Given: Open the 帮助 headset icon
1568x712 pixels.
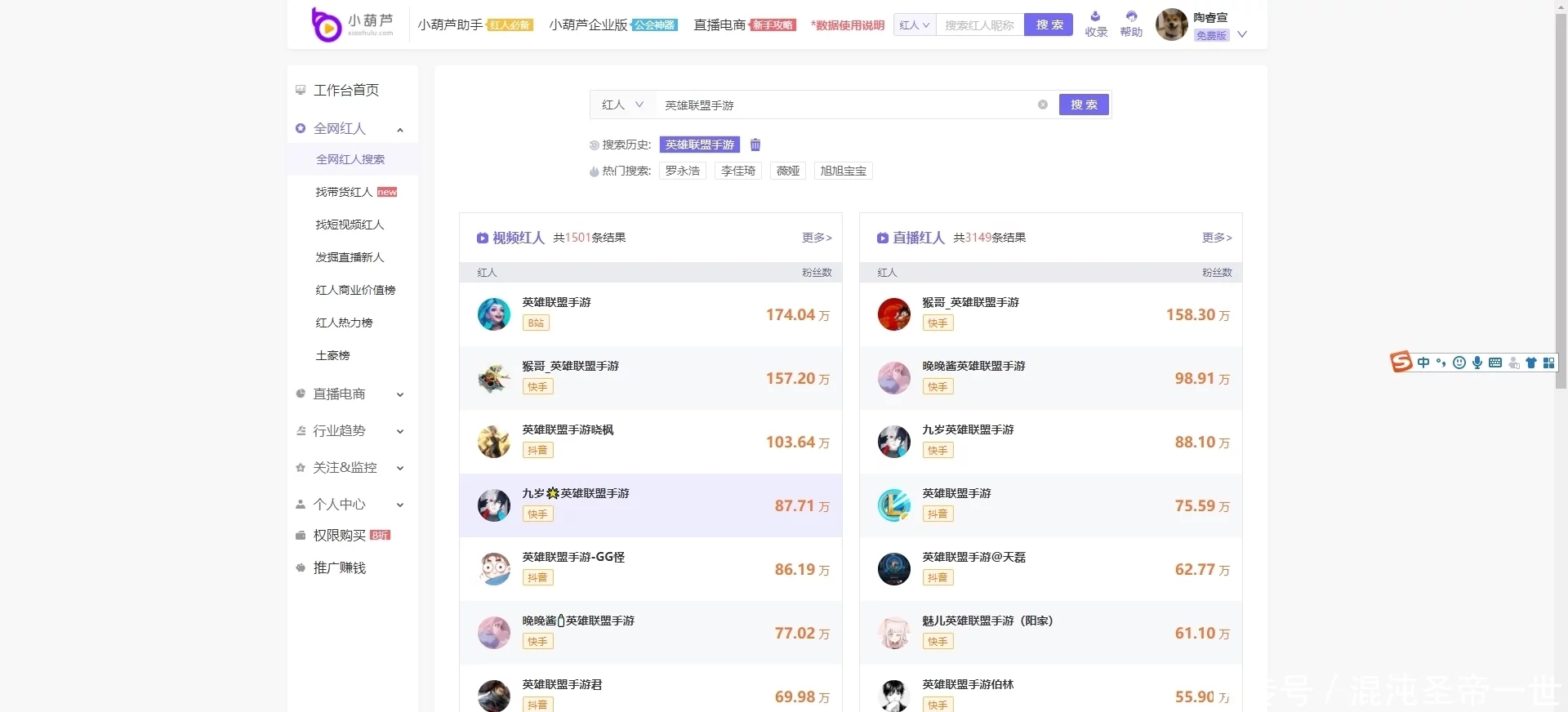Looking at the screenshot, I should coord(1131,16).
